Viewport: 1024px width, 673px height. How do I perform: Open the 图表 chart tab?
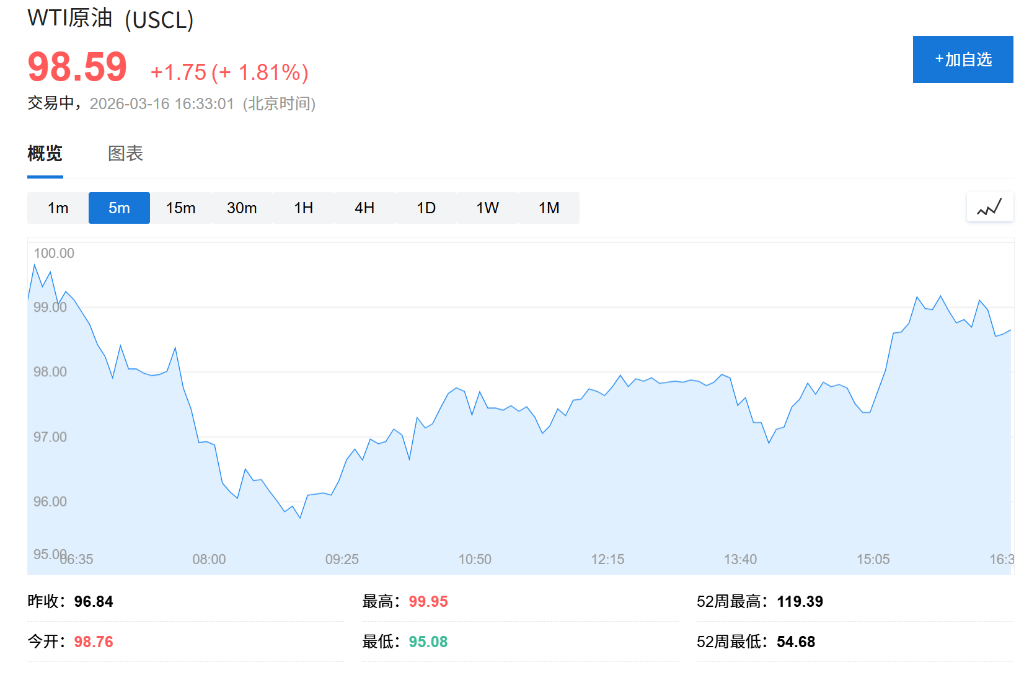pyautogui.click(x=126, y=153)
